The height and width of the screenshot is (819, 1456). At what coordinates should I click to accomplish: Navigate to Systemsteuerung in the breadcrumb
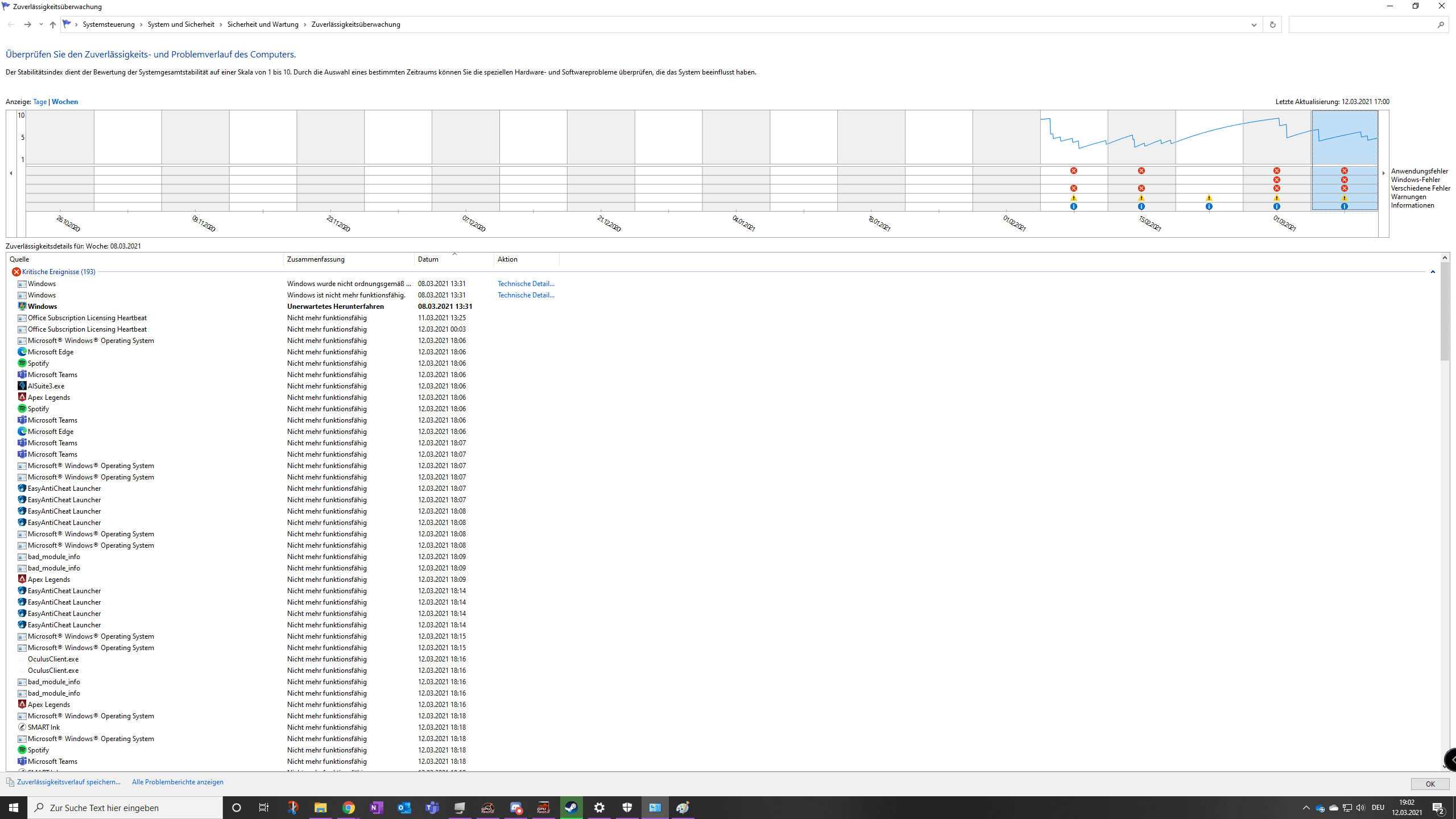pyautogui.click(x=109, y=24)
